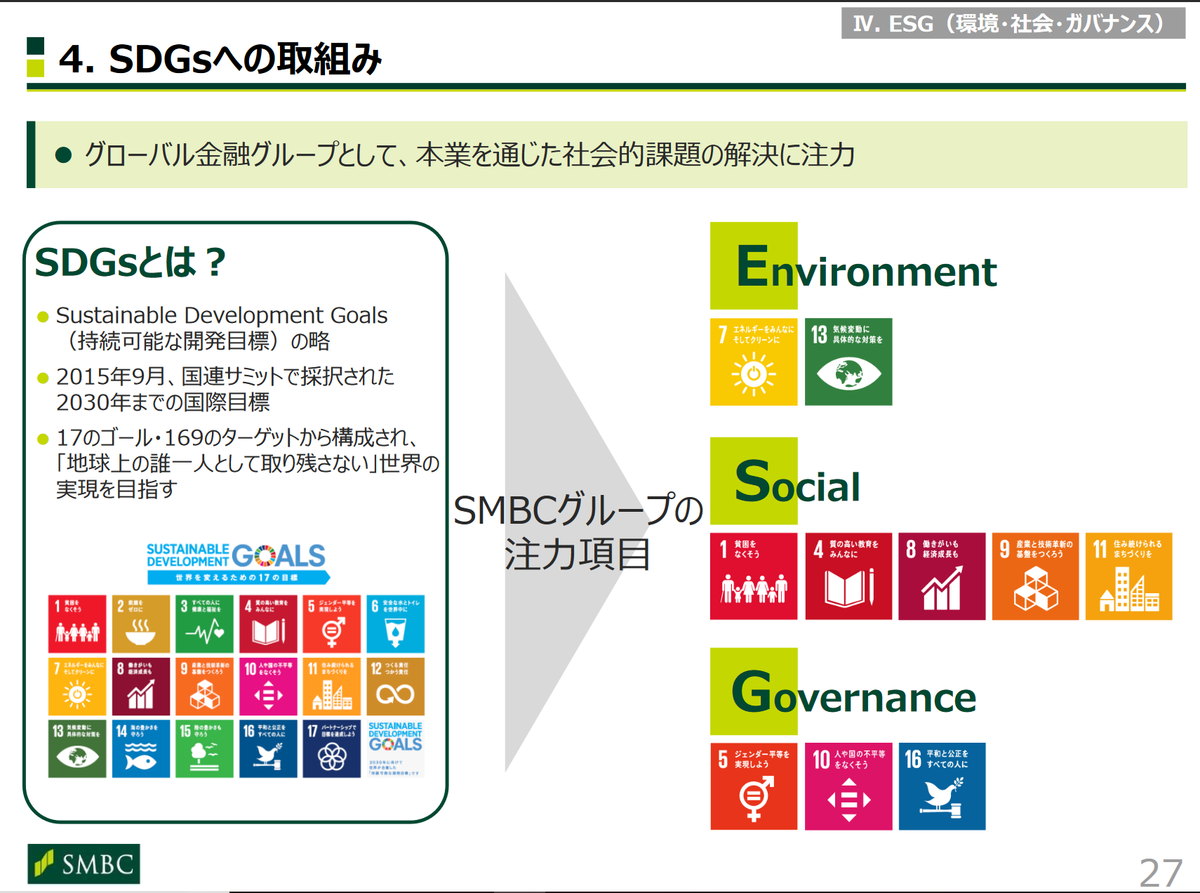Click goal 14 fish tile in the grid
The image size is (1200, 893).
[140, 749]
